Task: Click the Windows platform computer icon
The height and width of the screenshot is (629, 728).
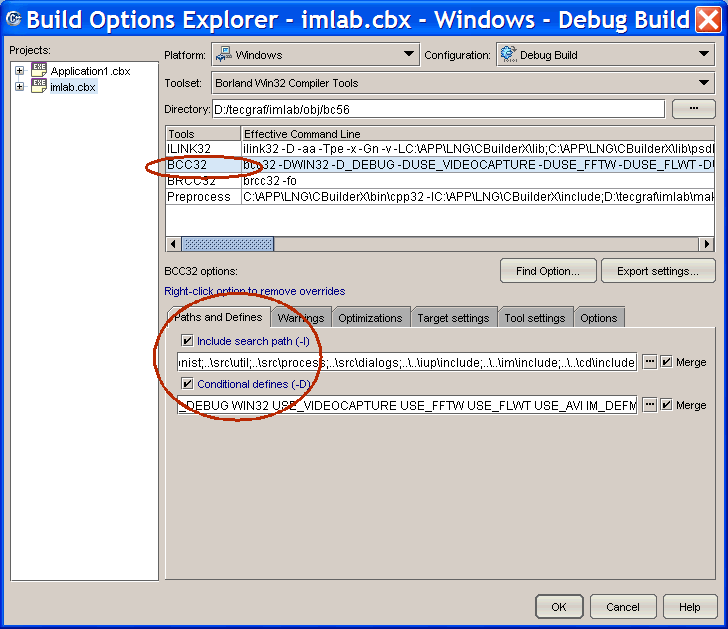Action: 224,54
